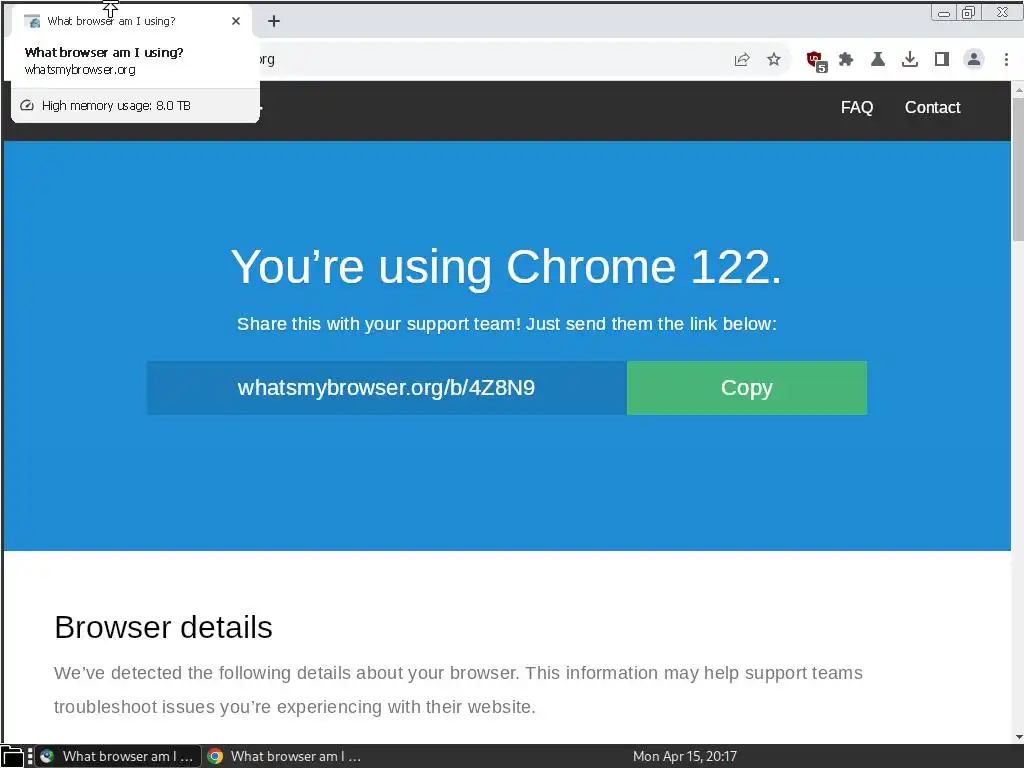Screen dimensions: 1024x768
Task: Switch to Chrome taskbar 'What browser am I' window
Action: (285, 756)
